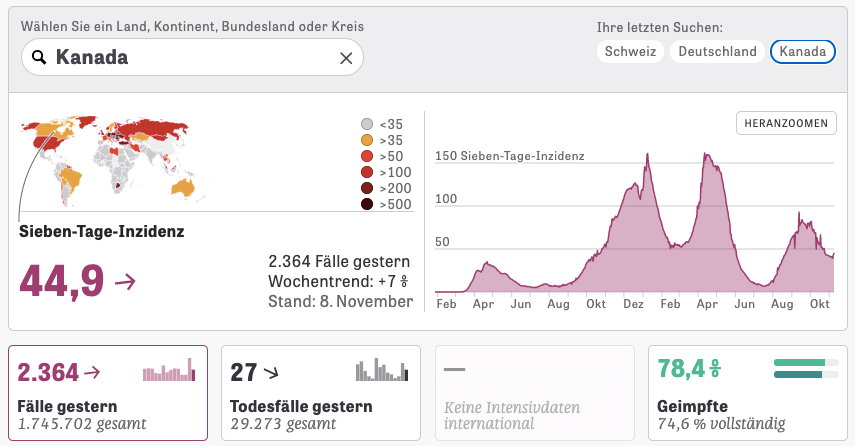Viewport: 855px width, 446px height.
Task: Click the grey <35 legend swatch
Action: coord(367,124)
